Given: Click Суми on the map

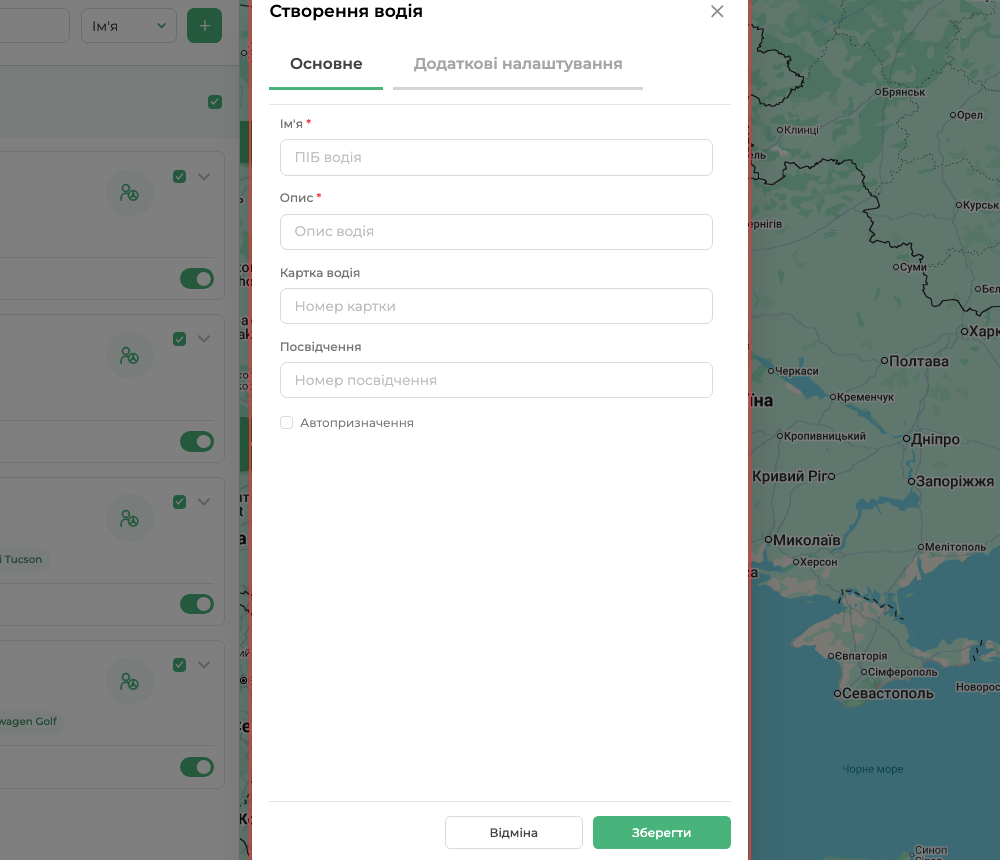Looking at the screenshot, I should [x=913, y=267].
